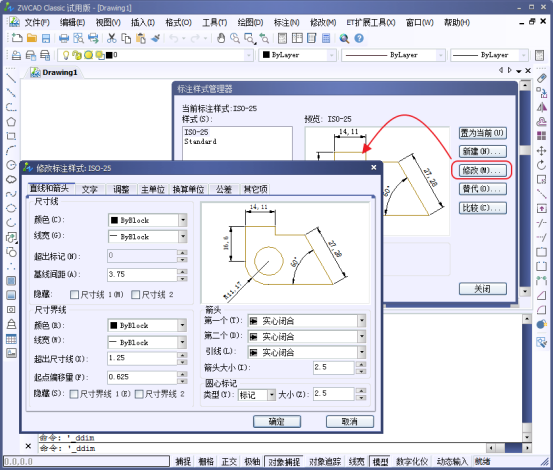Check hide 尺寸线 2 checkbox
This screenshot has width=554, height=471.
(x=135, y=294)
